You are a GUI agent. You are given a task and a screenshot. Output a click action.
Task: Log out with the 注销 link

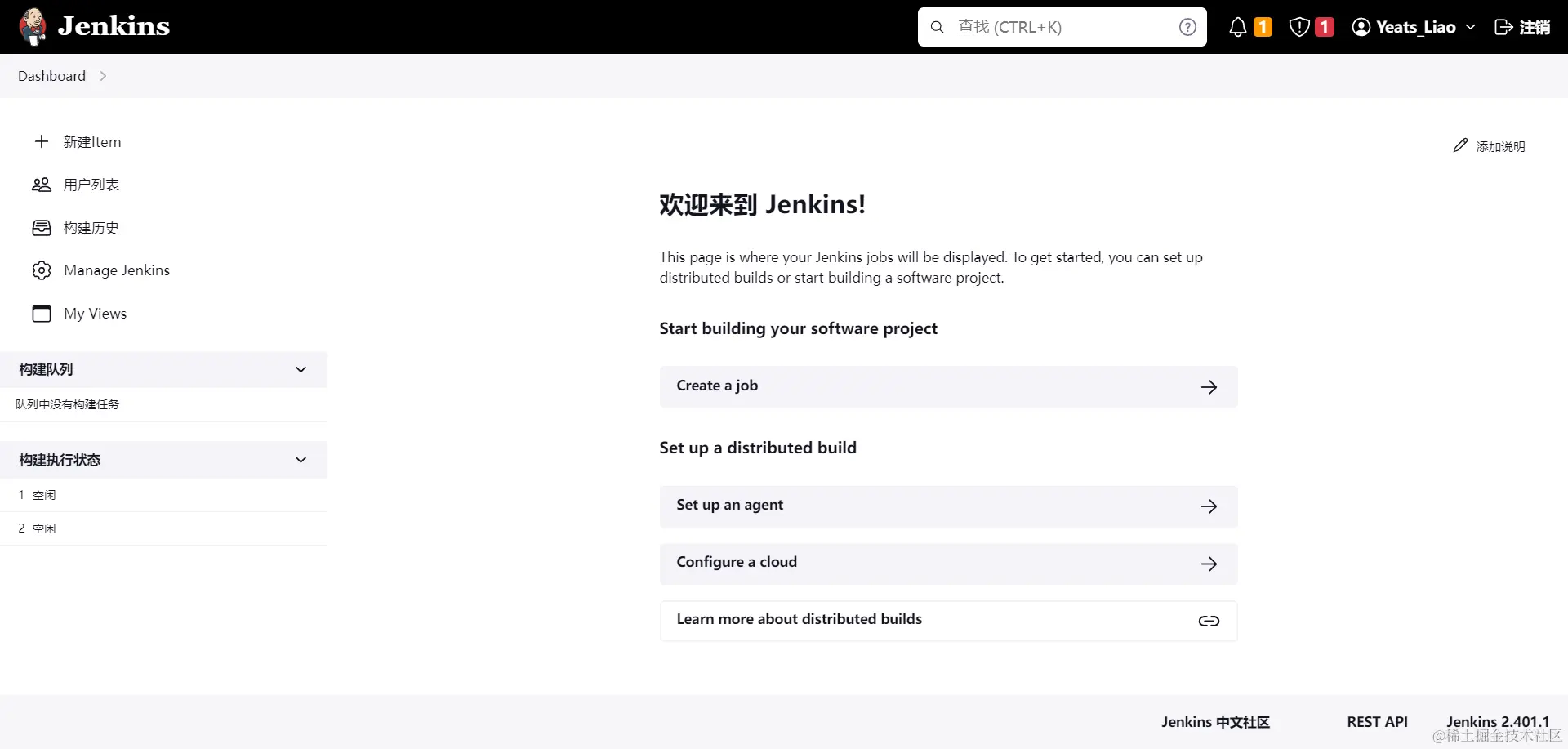[x=1535, y=27]
